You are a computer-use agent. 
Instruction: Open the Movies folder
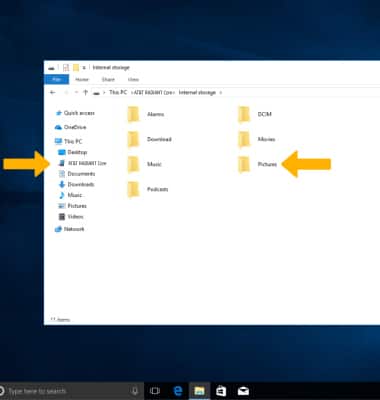tap(257, 139)
